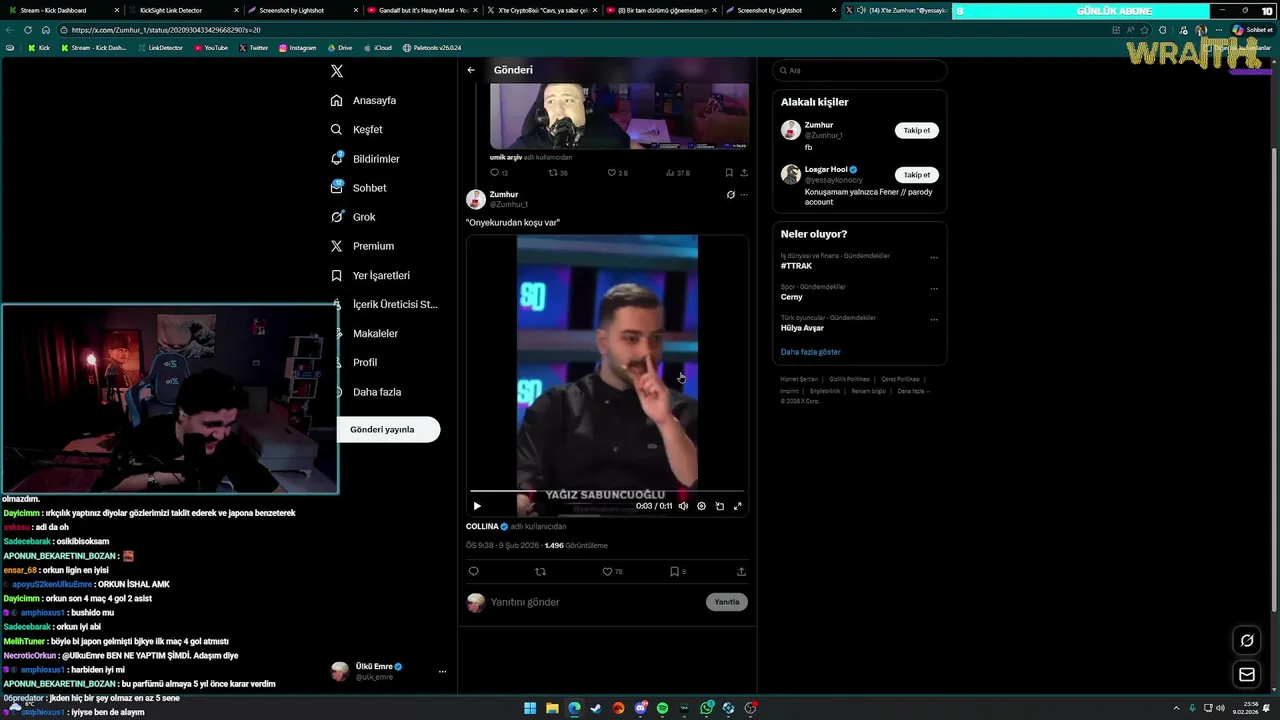Click the Ara search box
The width and height of the screenshot is (1280, 720).
click(860, 70)
